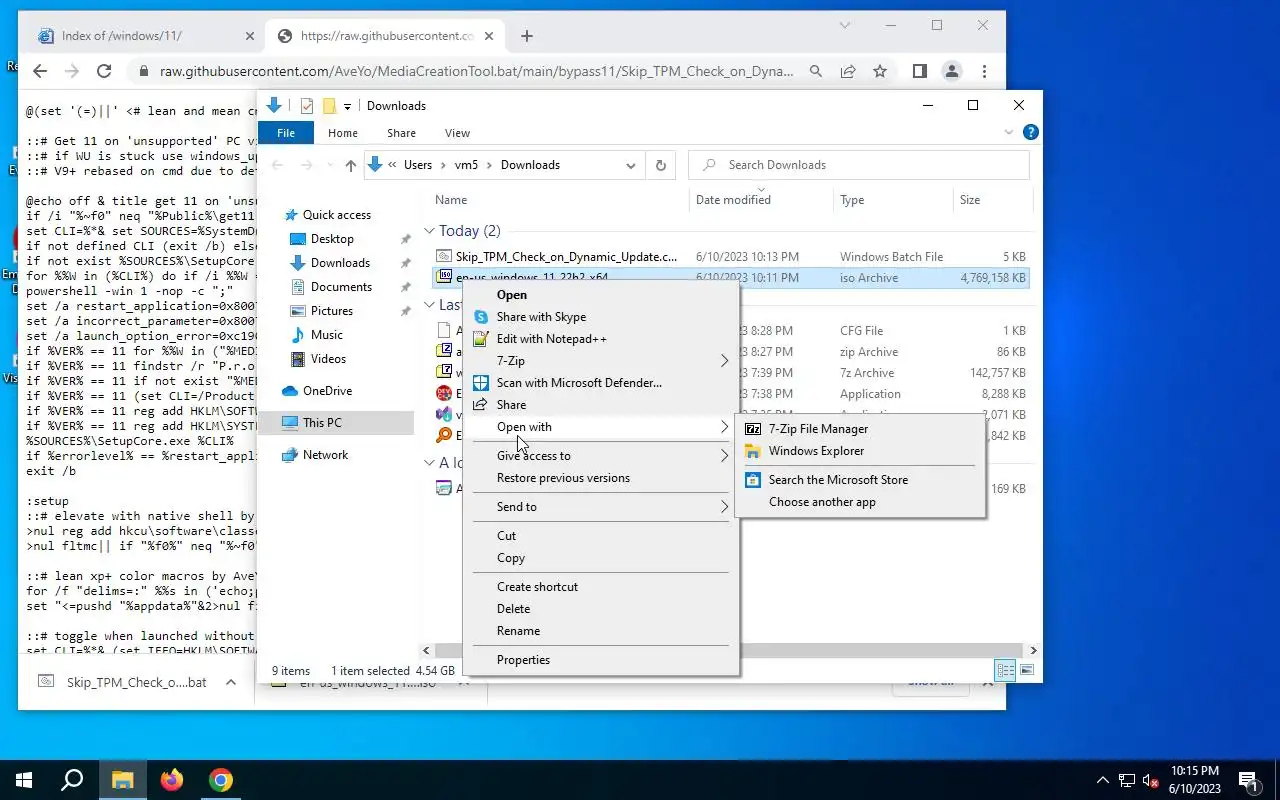Image resolution: width=1280 pixels, height=800 pixels.
Task: Go up one folder level arrow
Action: [350, 166]
